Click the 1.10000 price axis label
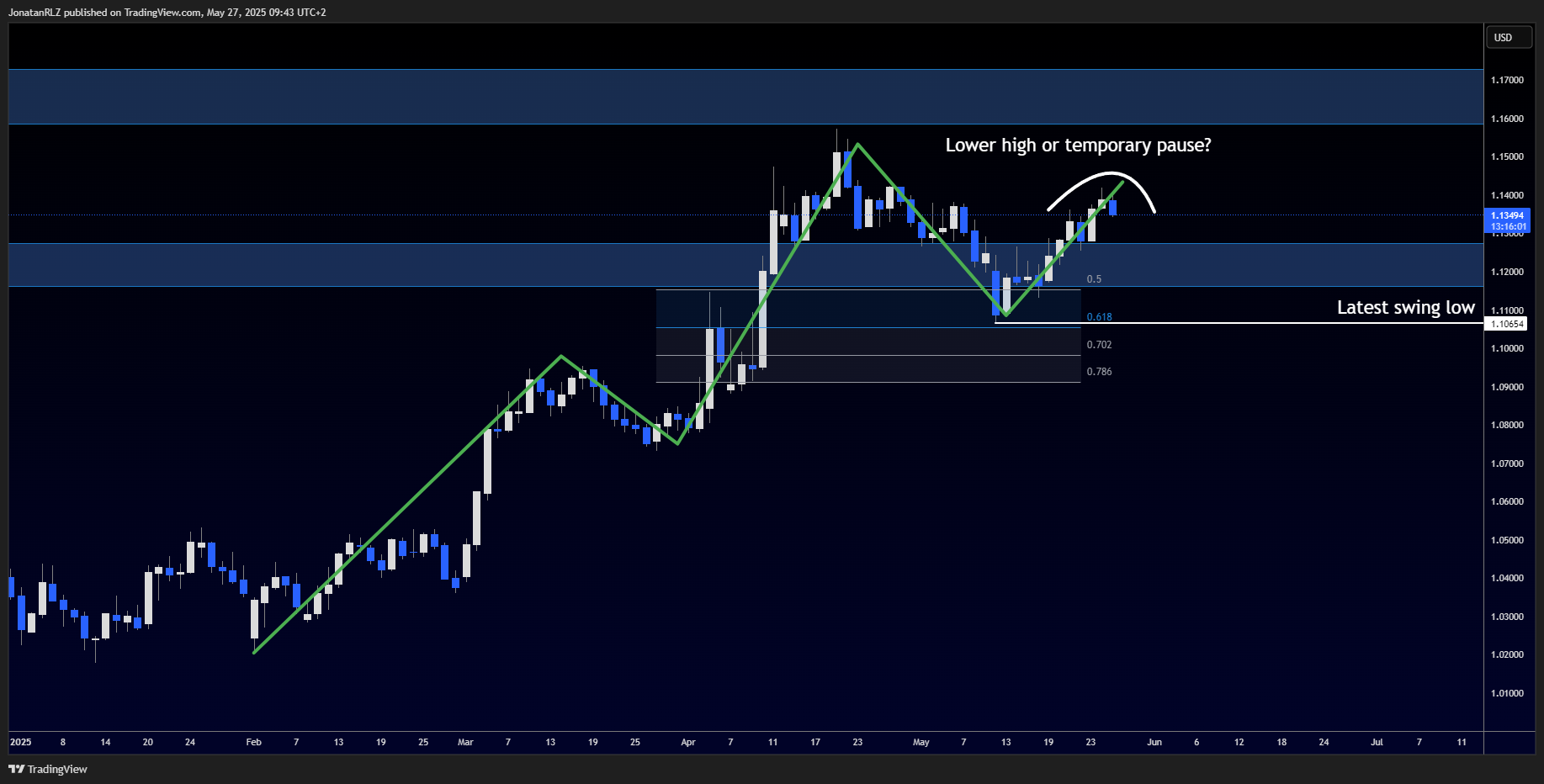The height and width of the screenshot is (784, 1544). [x=1507, y=348]
